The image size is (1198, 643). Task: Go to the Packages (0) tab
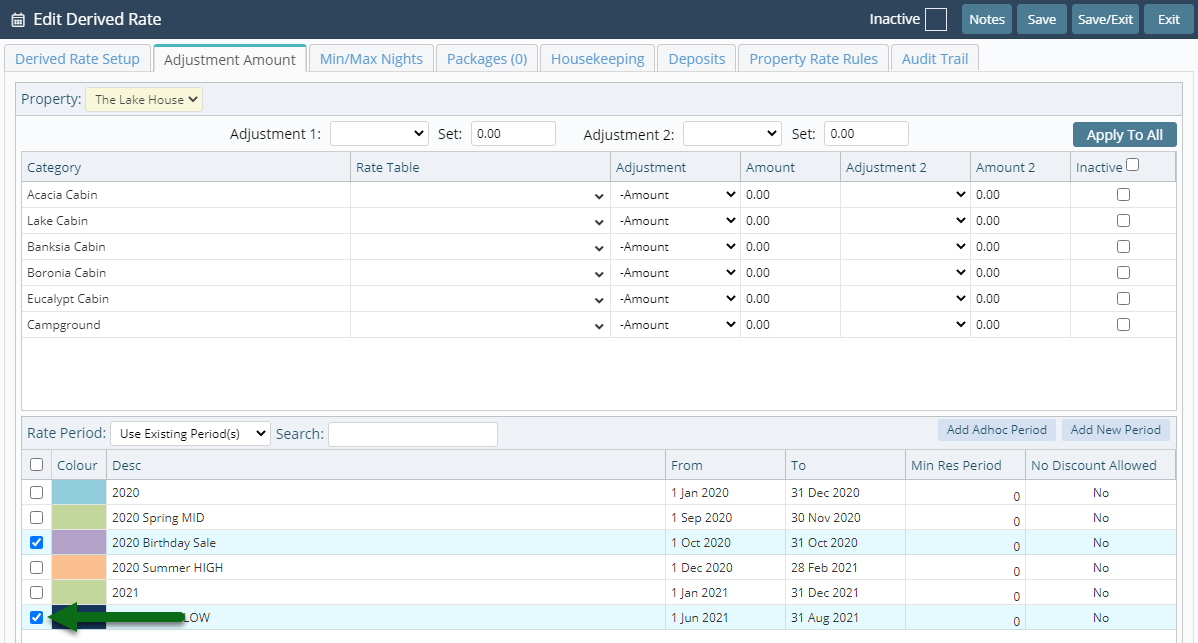tap(487, 59)
